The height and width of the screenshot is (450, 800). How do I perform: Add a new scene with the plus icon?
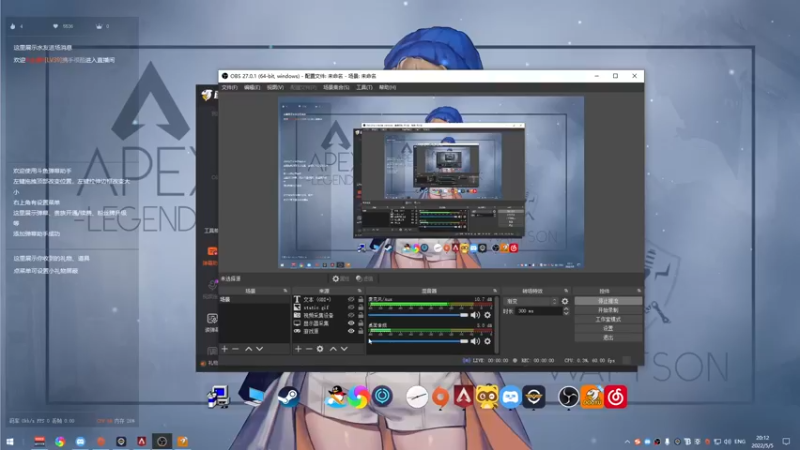pyautogui.click(x=224, y=349)
